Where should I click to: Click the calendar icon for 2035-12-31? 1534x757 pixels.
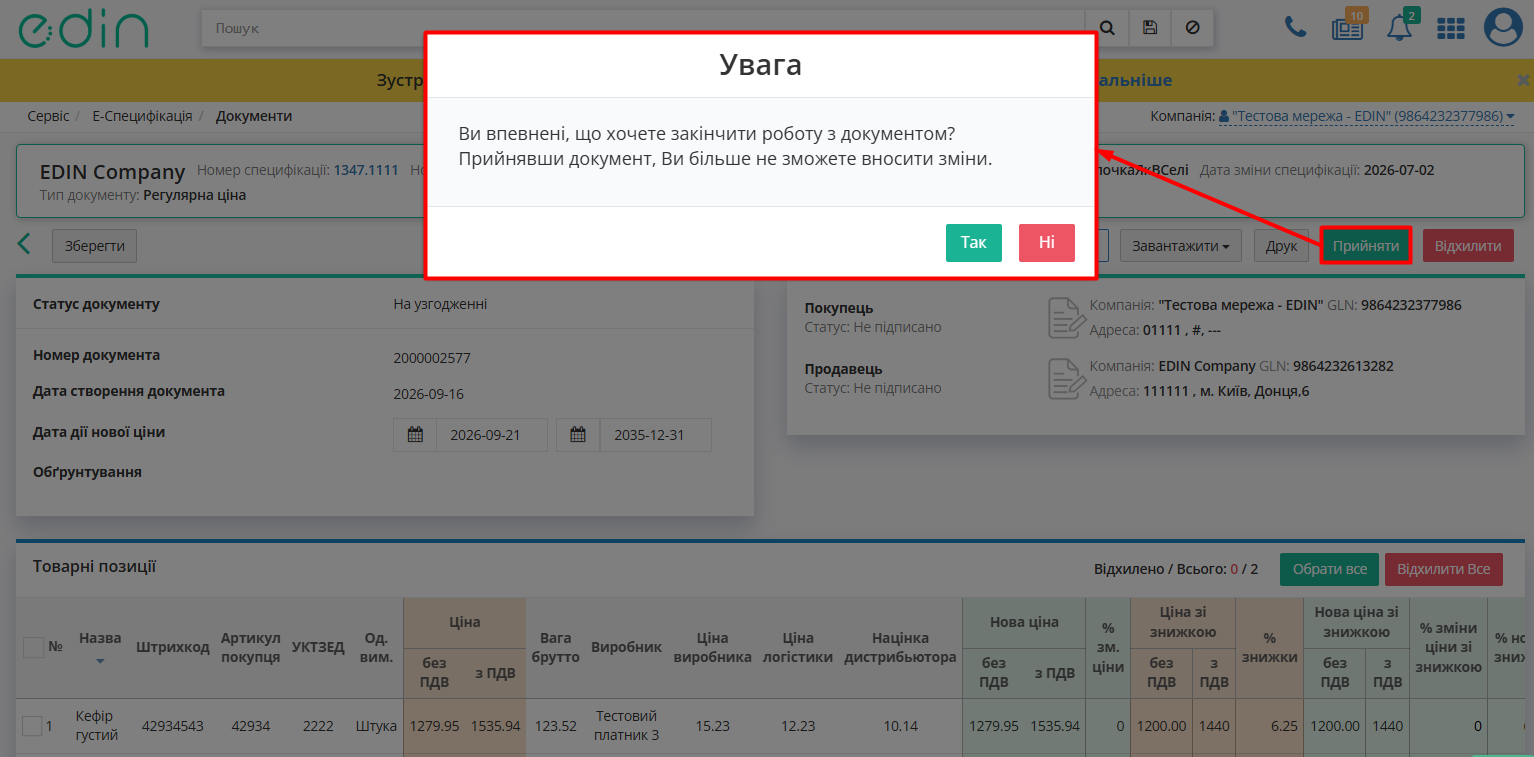tap(578, 435)
